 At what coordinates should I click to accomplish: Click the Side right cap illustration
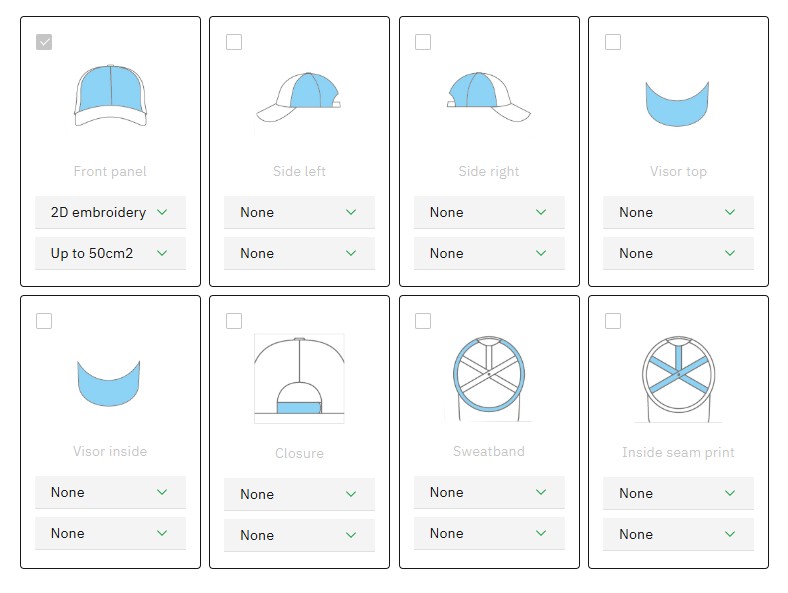[488, 97]
